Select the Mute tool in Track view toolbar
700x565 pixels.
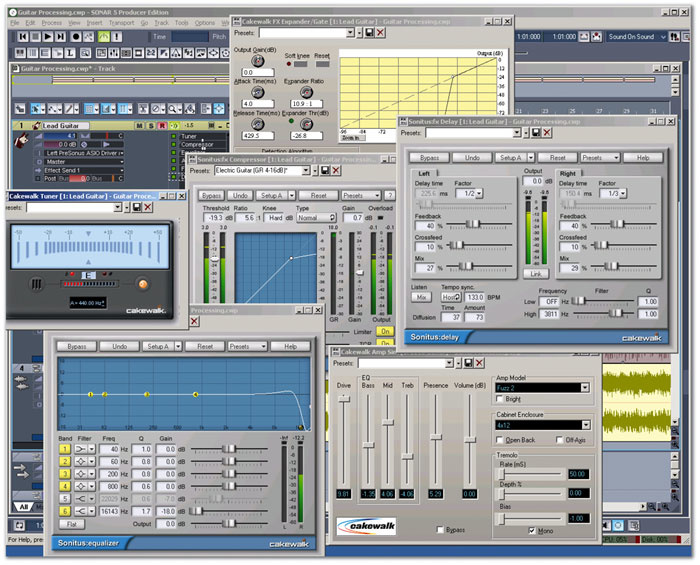pos(156,108)
